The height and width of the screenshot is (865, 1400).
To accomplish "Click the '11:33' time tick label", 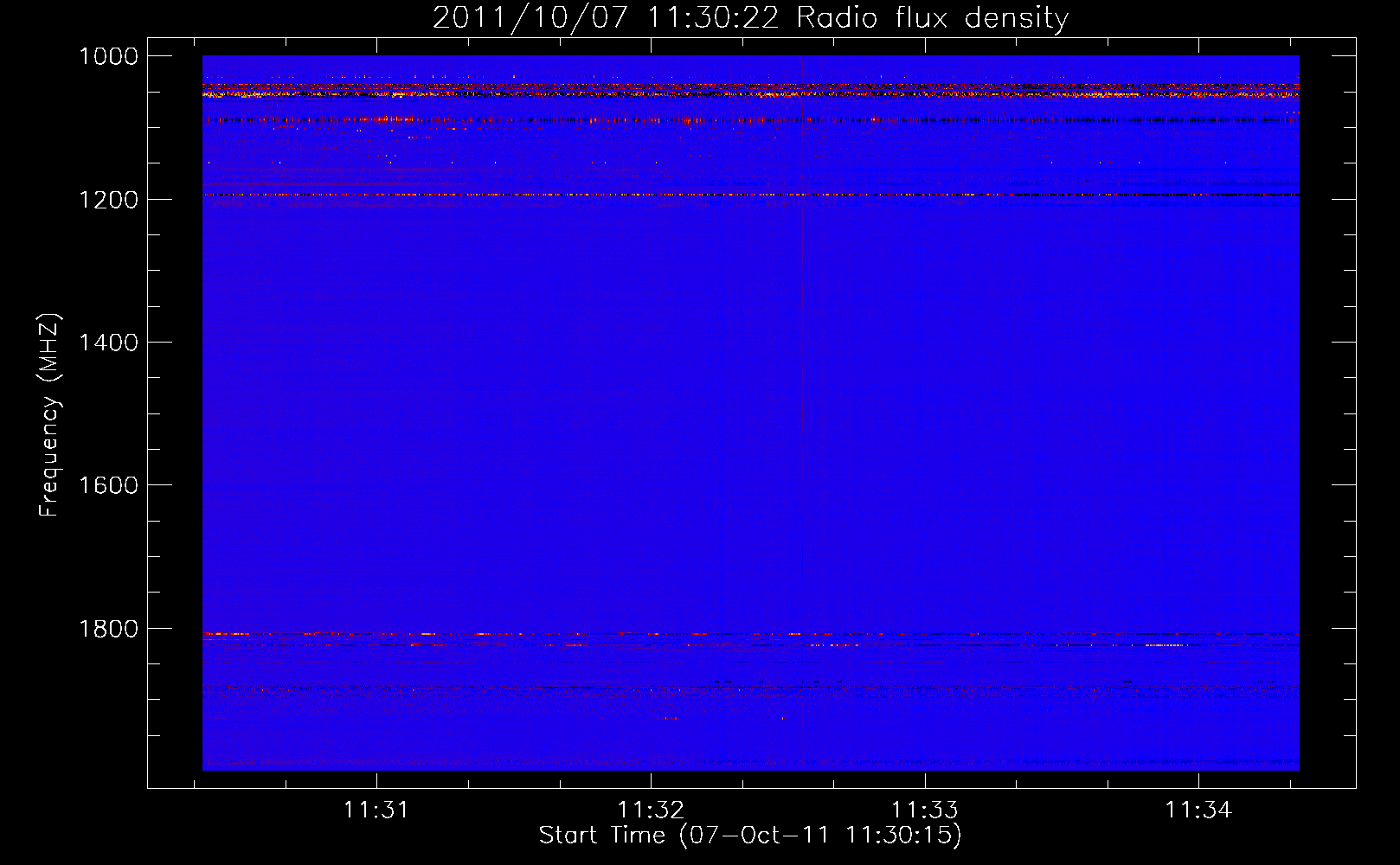I will click(925, 811).
